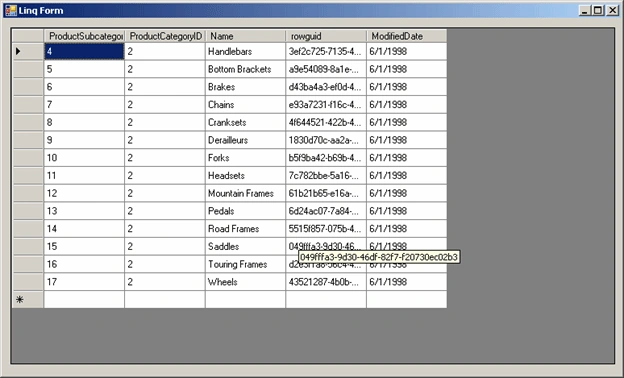The height and width of the screenshot is (378, 624).
Task: Select the new-row asterisk header
Action: pyautogui.click(x=28, y=300)
